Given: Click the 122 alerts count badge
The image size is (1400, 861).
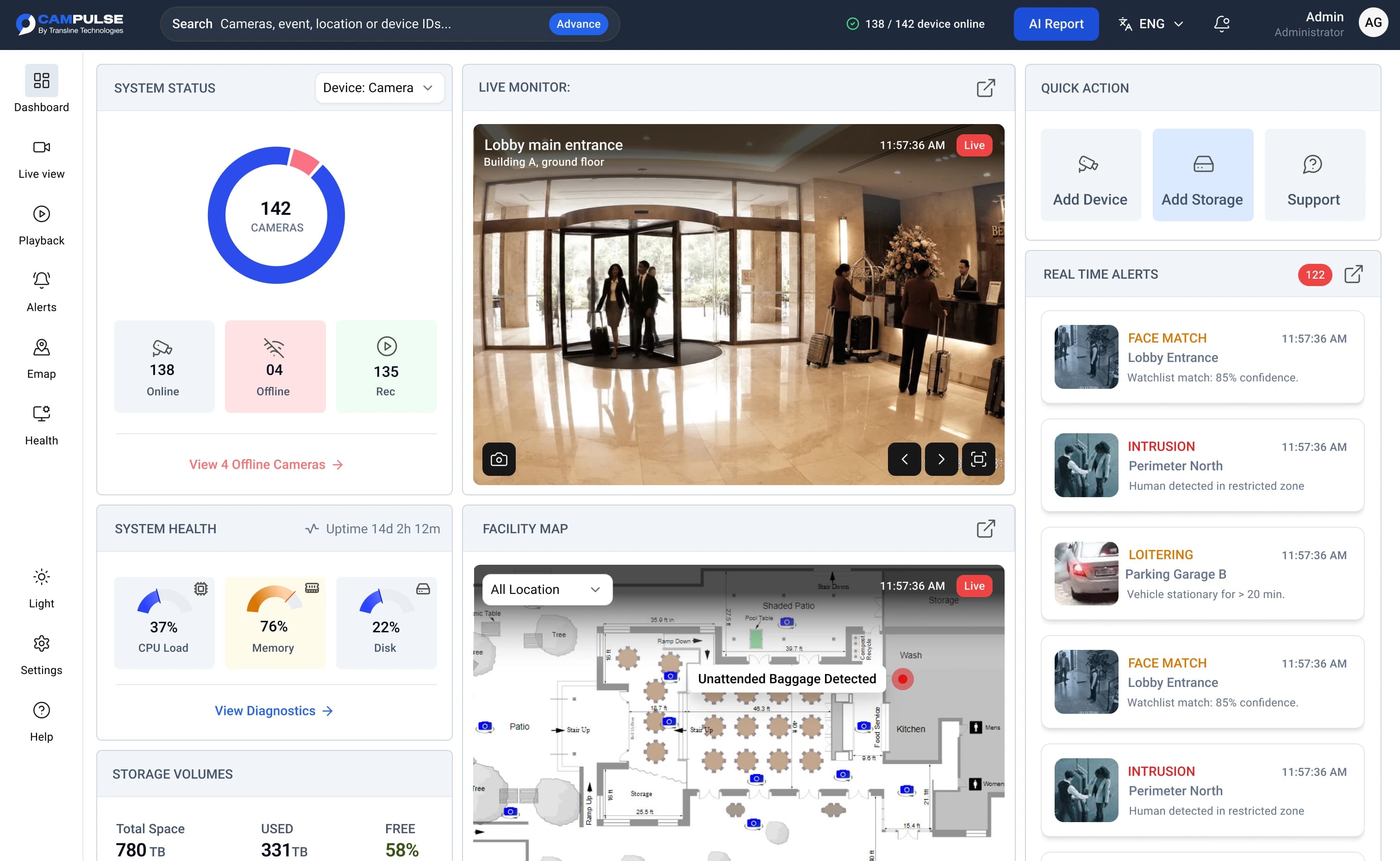Looking at the screenshot, I should pyautogui.click(x=1315, y=275).
